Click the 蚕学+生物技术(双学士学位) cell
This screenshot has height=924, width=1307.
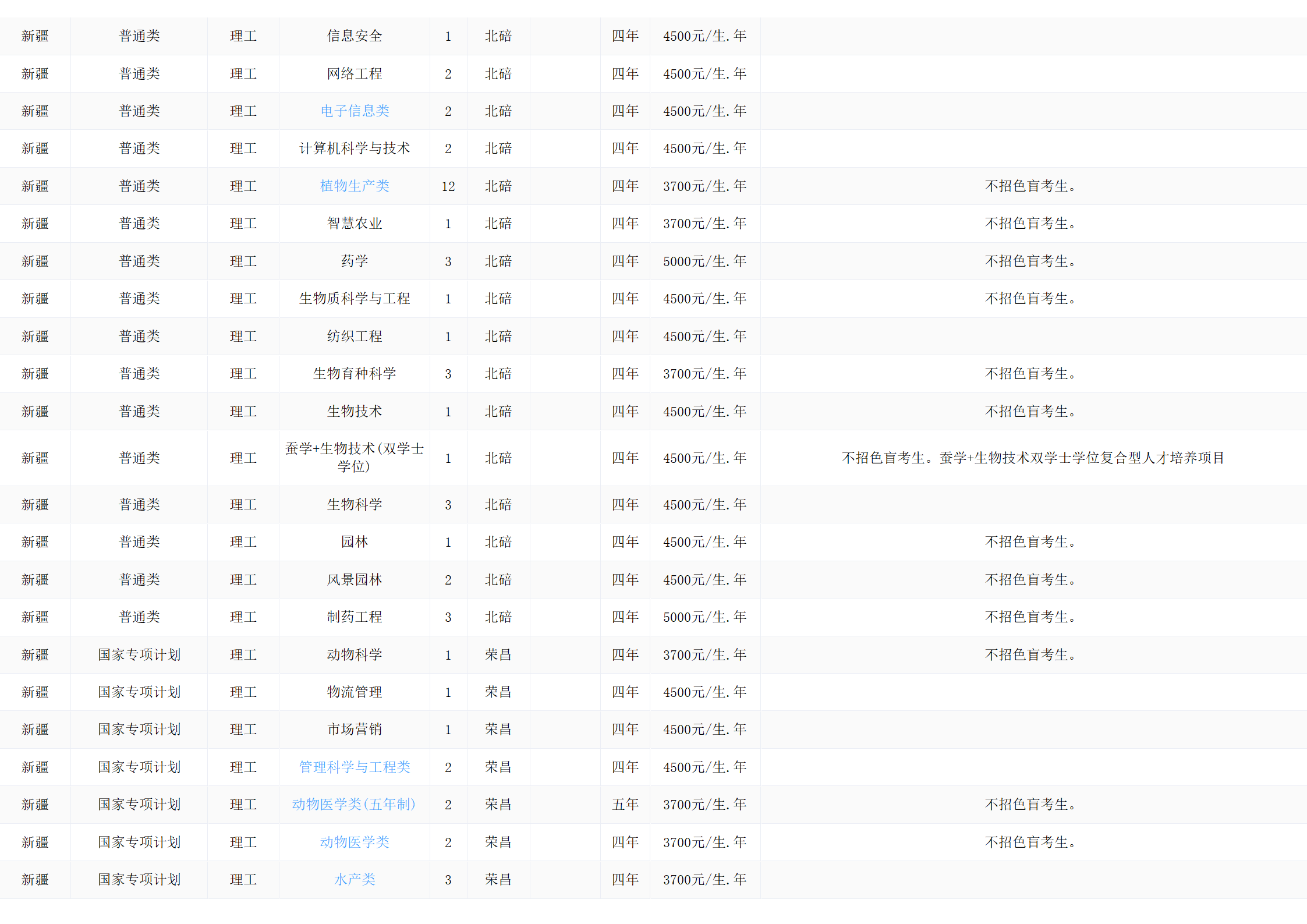point(355,458)
